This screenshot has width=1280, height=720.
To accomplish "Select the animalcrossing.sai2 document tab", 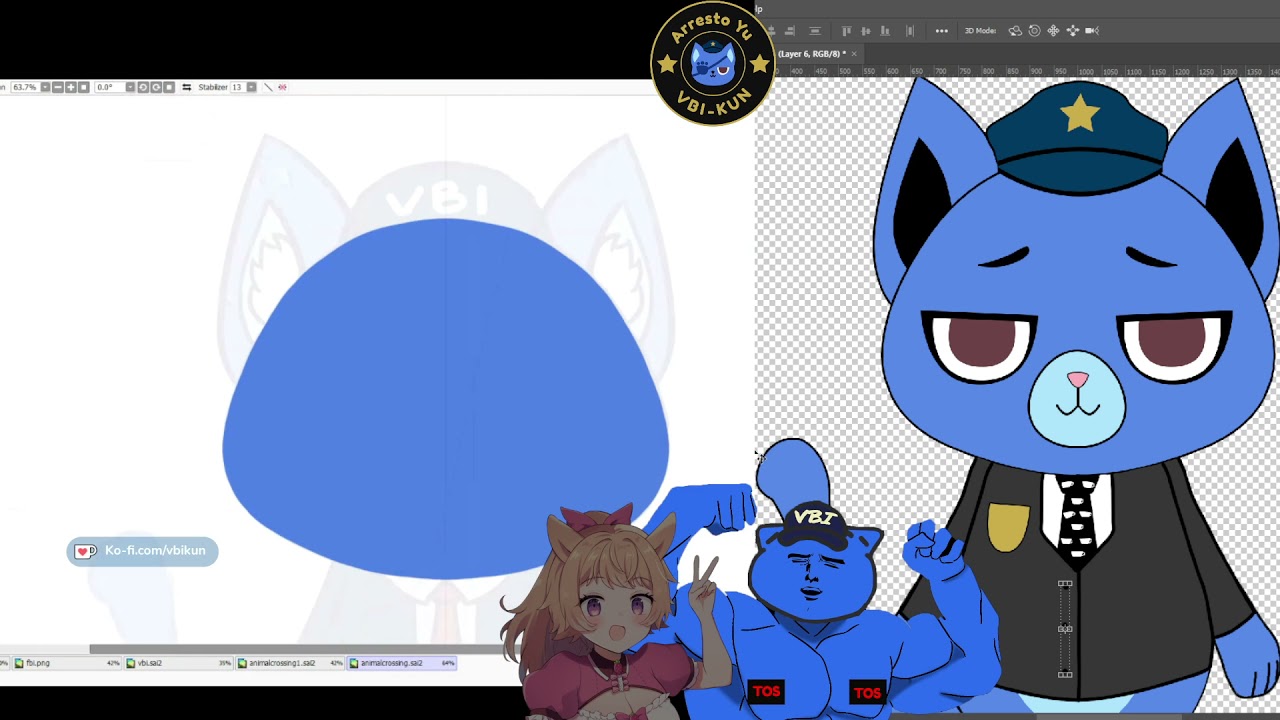I will tap(402, 663).
